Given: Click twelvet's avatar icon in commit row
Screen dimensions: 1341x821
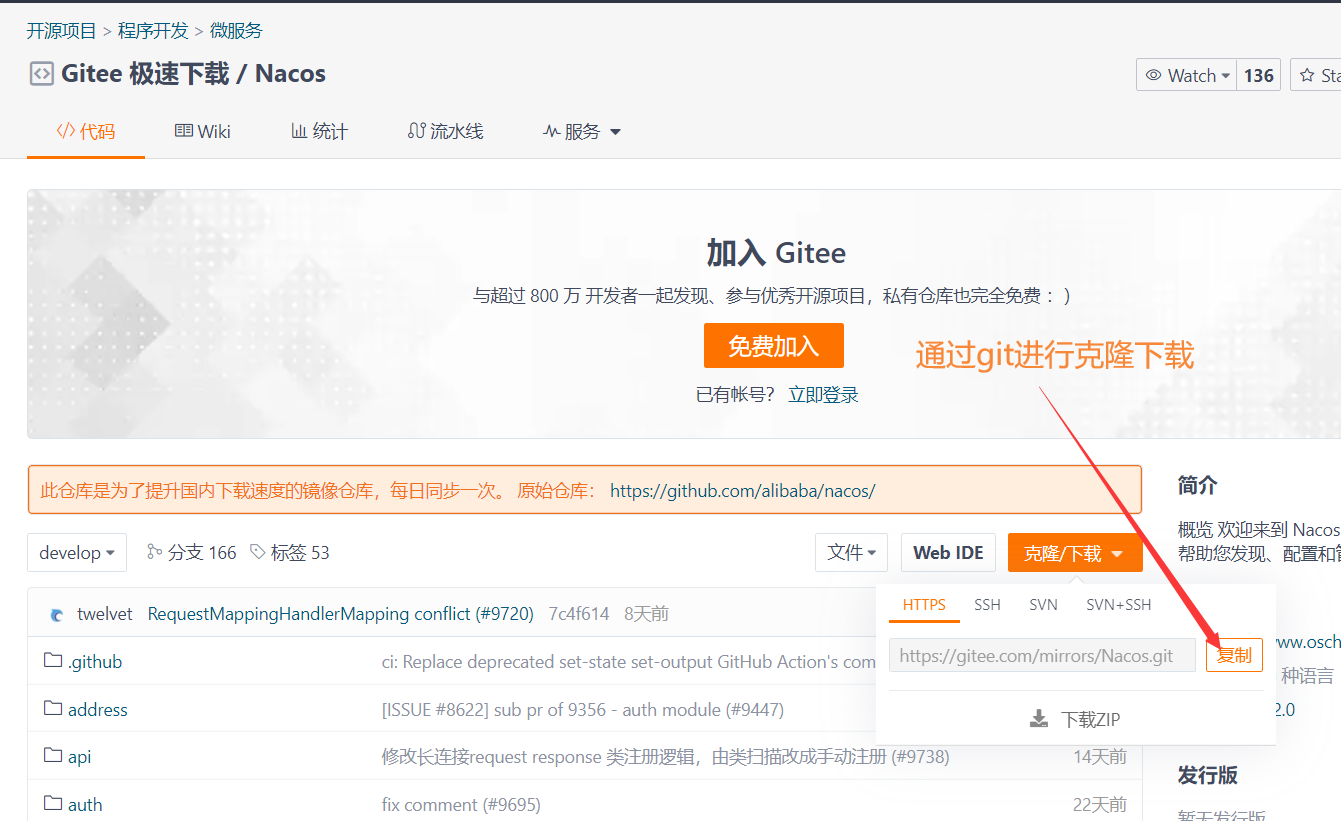Looking at the screenshot, I should click(57, 614).
